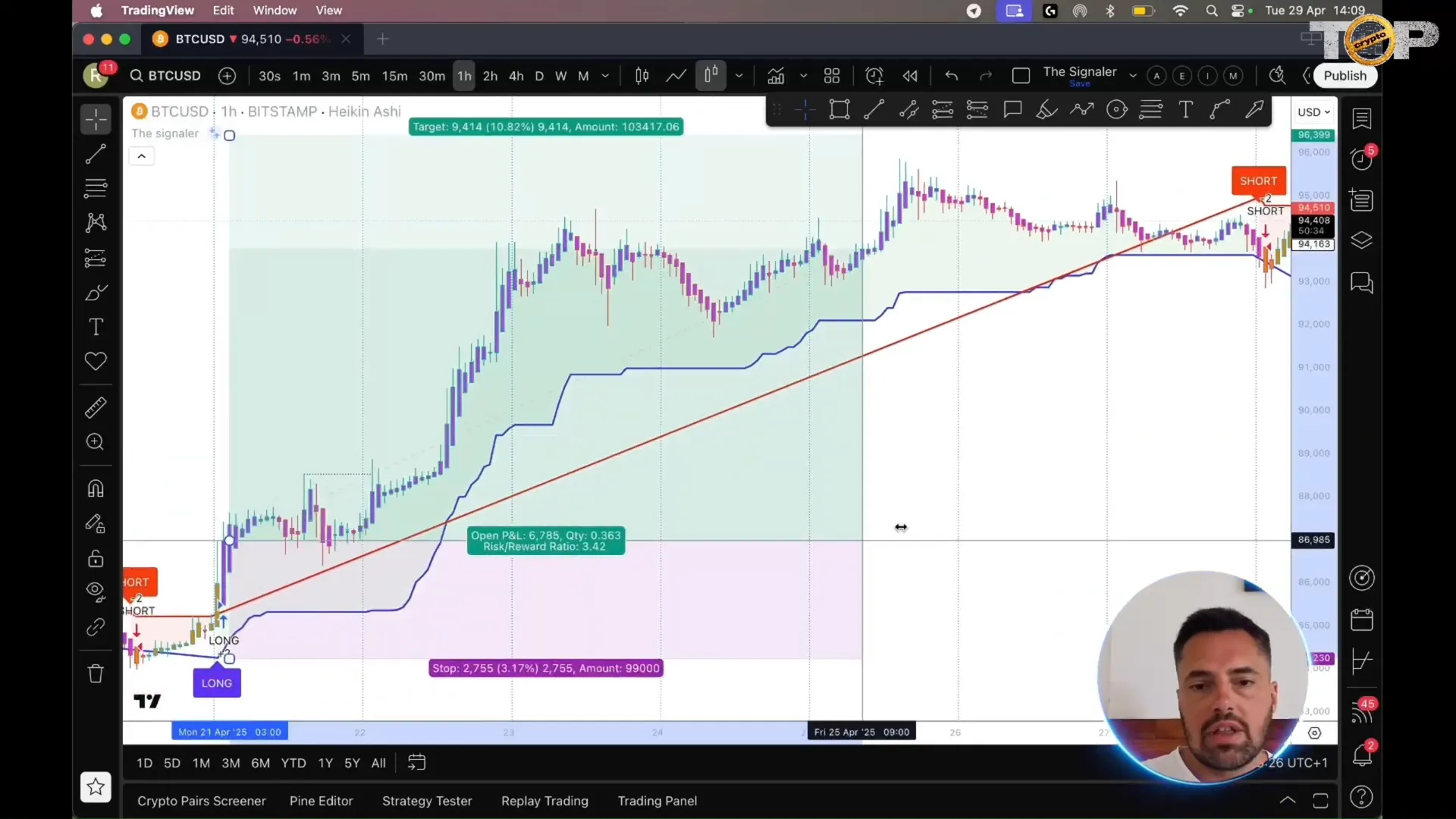Select the YTD date range
The height and width of the screenshot is (819, 1456).
point(293,763)
